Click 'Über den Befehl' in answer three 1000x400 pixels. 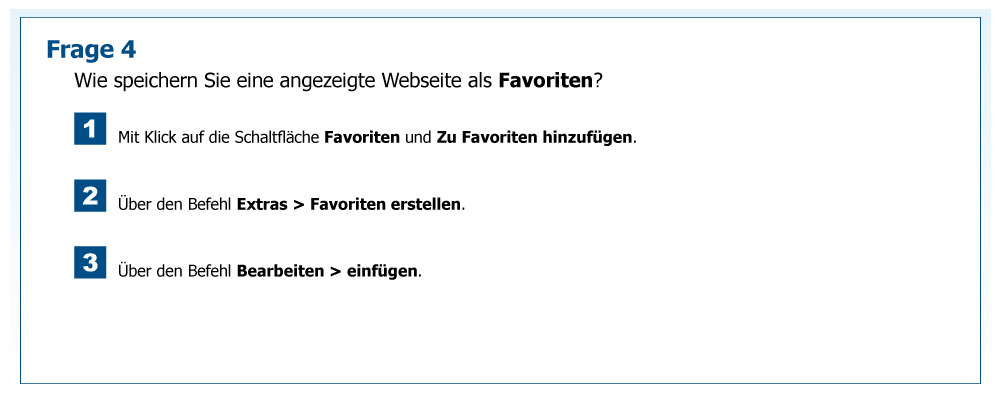pos(175,271)
